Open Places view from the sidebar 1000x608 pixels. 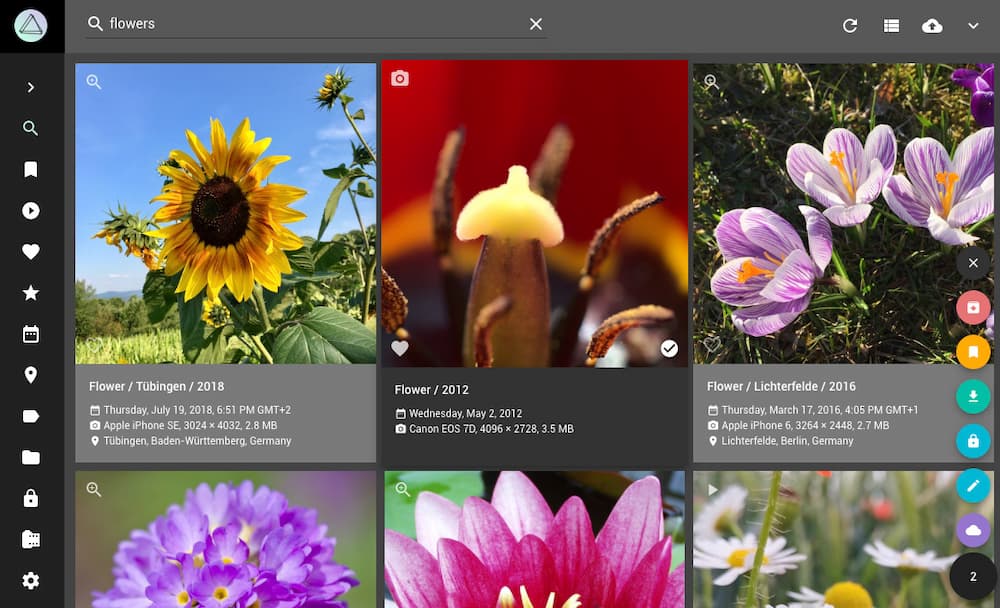pos(30,375)
